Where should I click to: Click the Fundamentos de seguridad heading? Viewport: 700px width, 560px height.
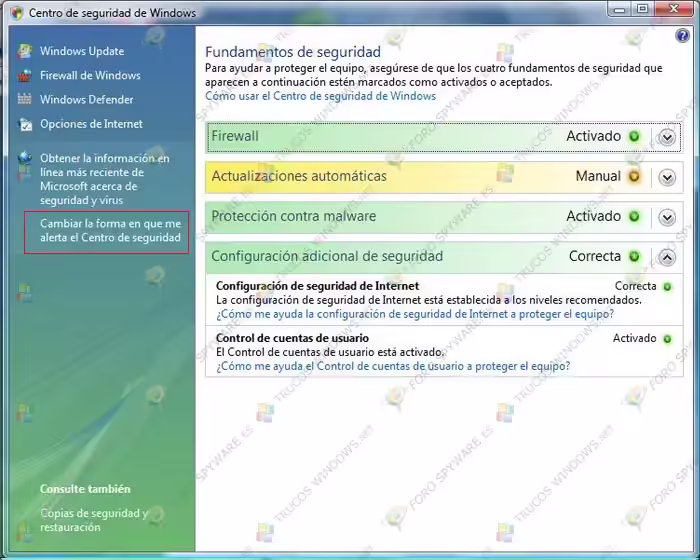(293, 52)
